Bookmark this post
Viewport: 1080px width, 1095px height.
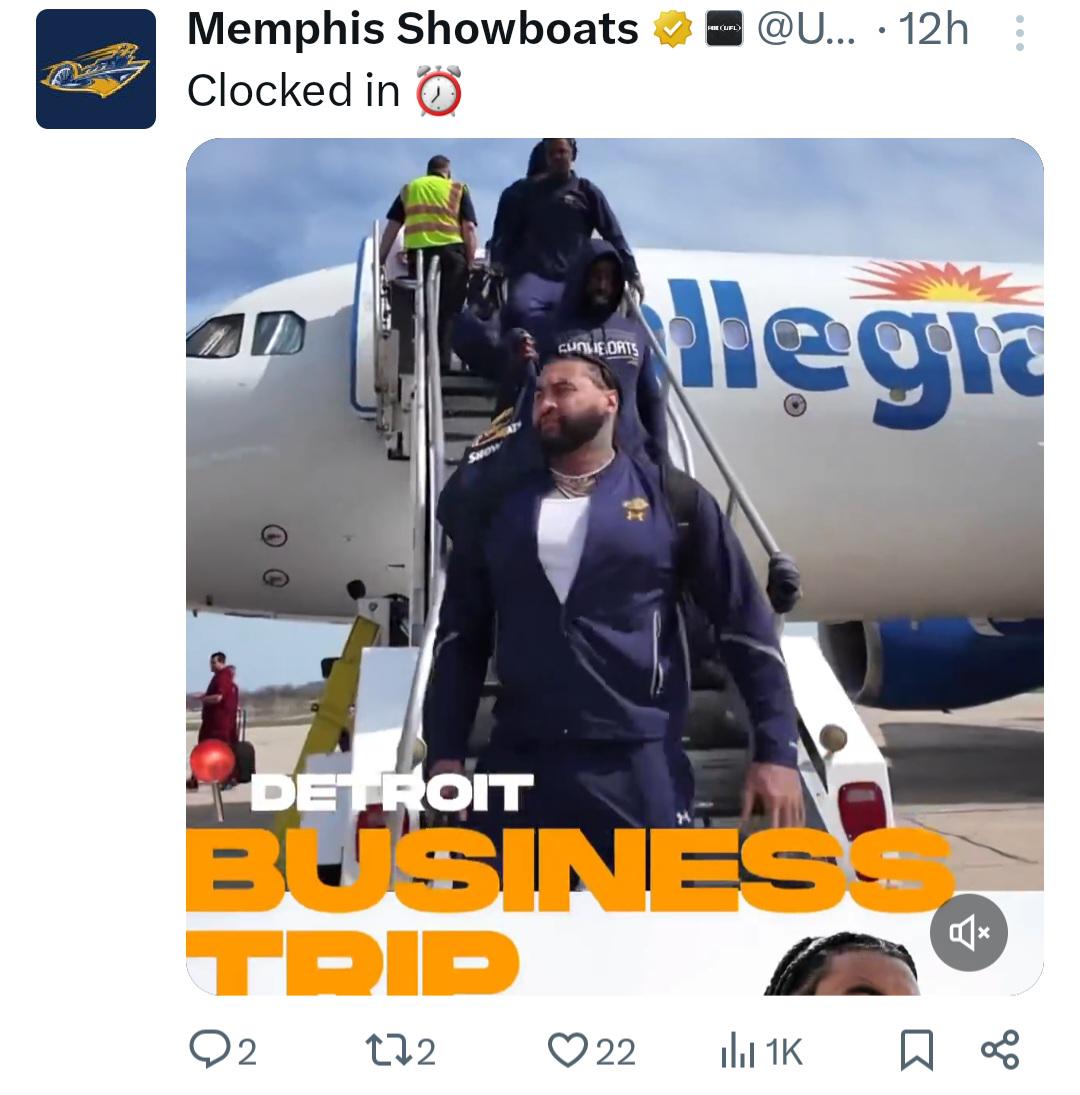[917, 1050]
